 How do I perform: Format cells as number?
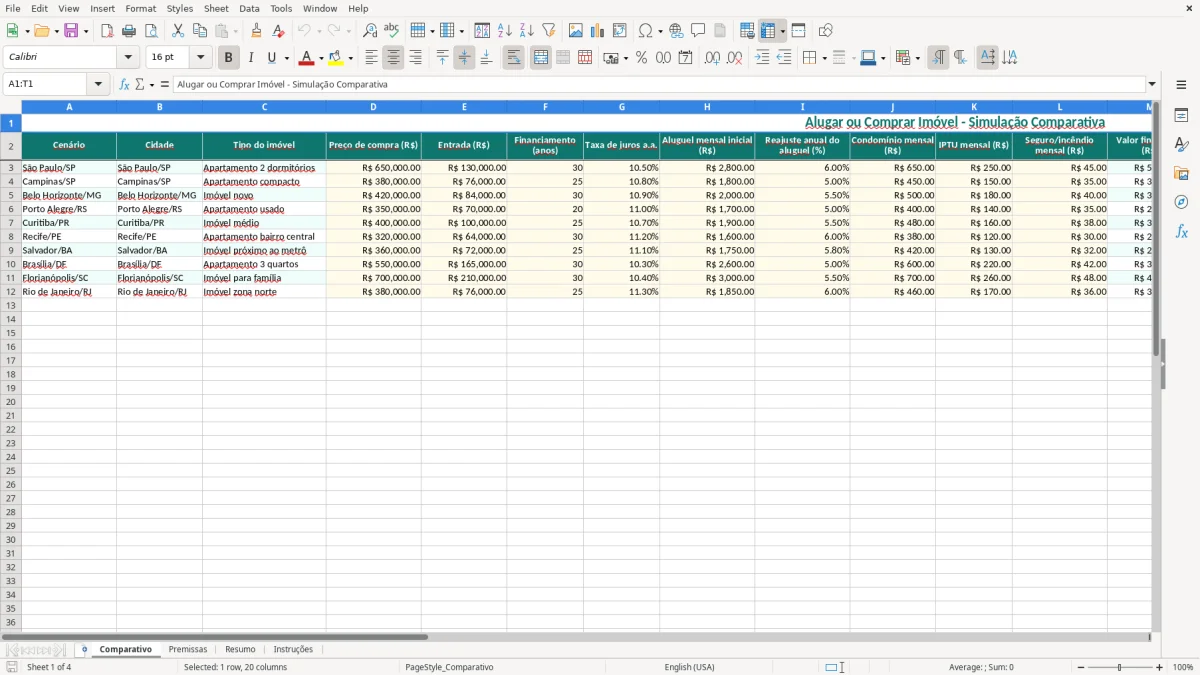pos(663,58)
